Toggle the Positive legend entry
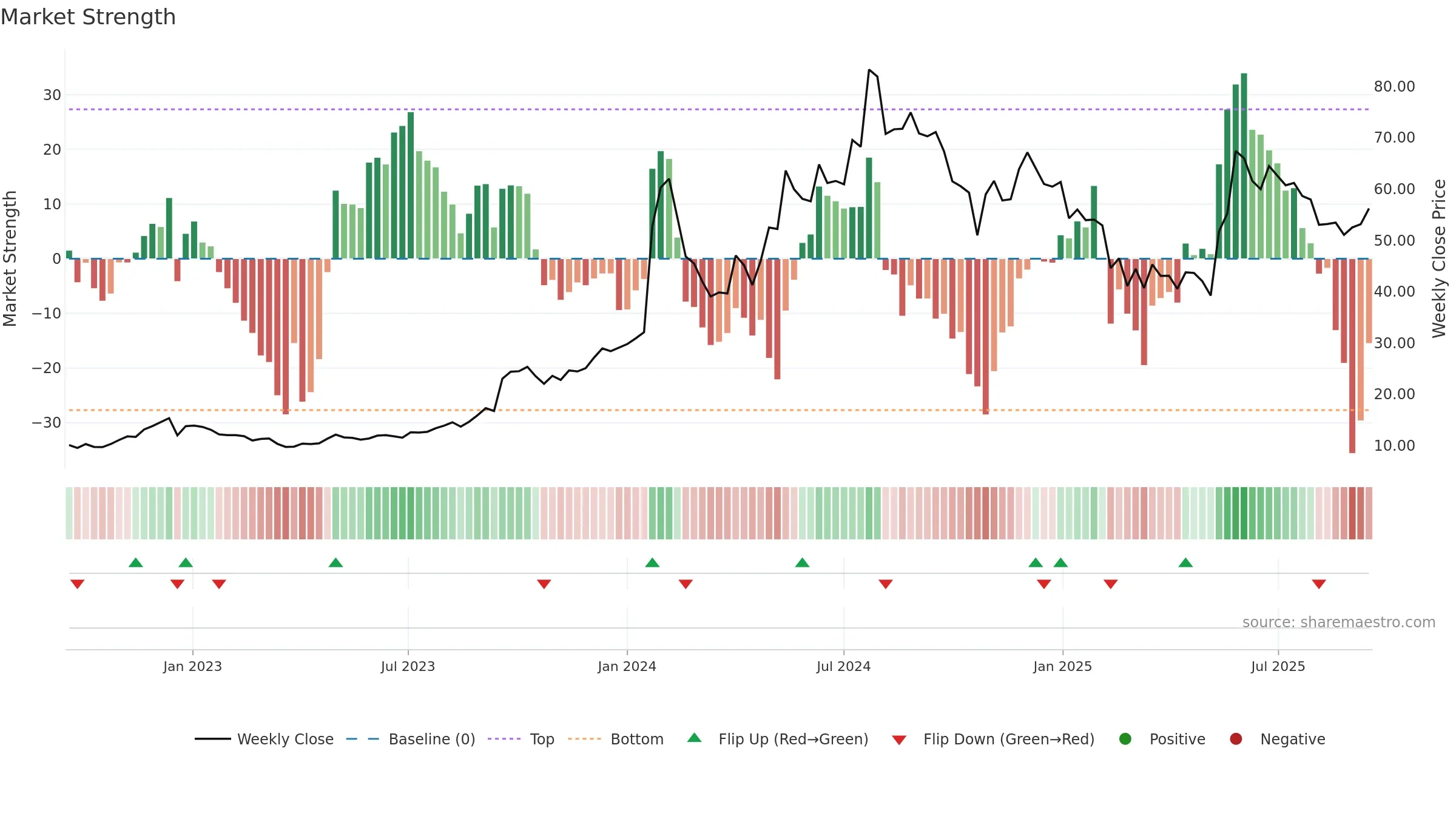The width and height of the screenshot is (1456, 819). [1162, 739]
